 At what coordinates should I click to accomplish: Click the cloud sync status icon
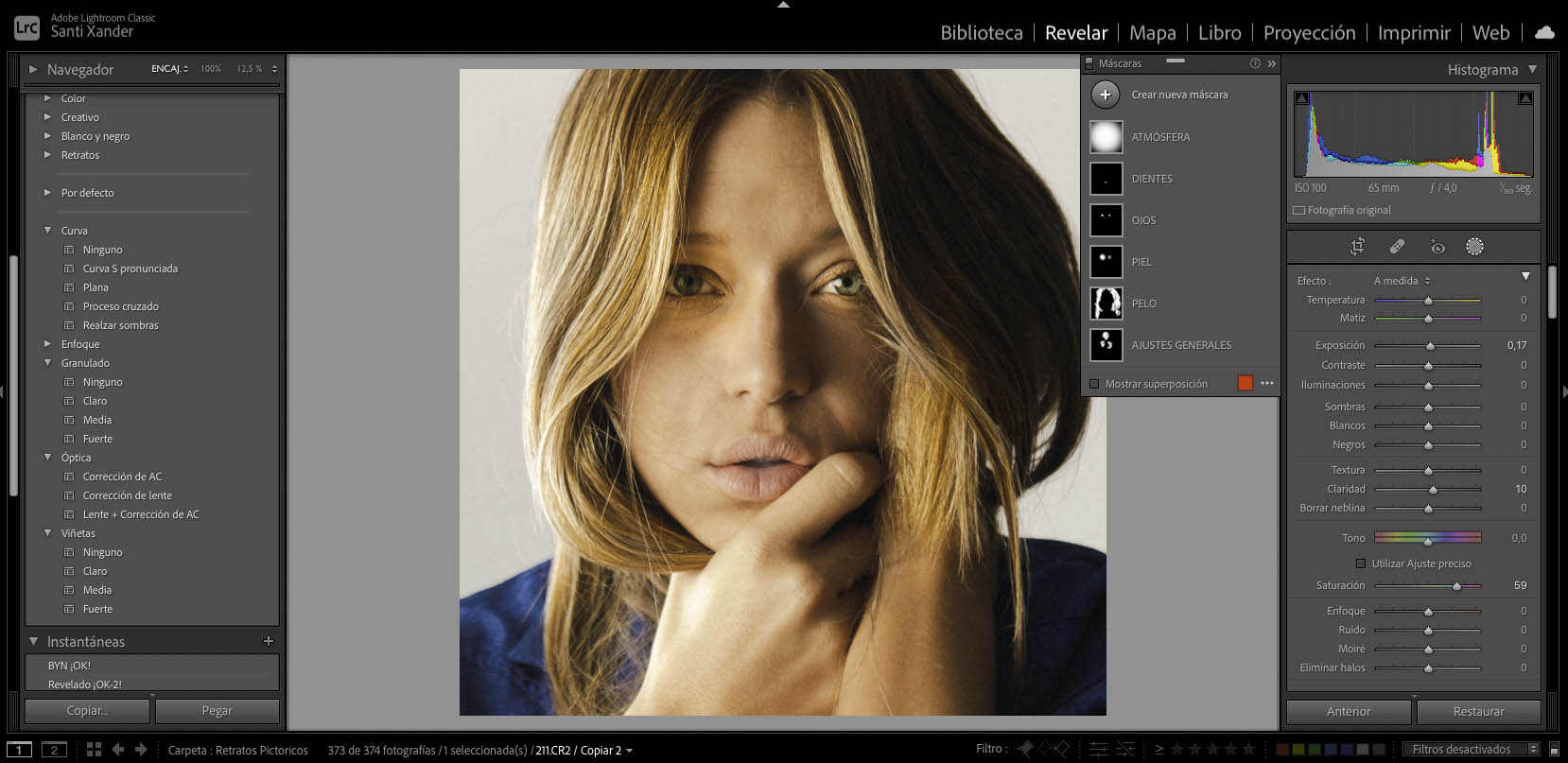tap(1544, 32)
